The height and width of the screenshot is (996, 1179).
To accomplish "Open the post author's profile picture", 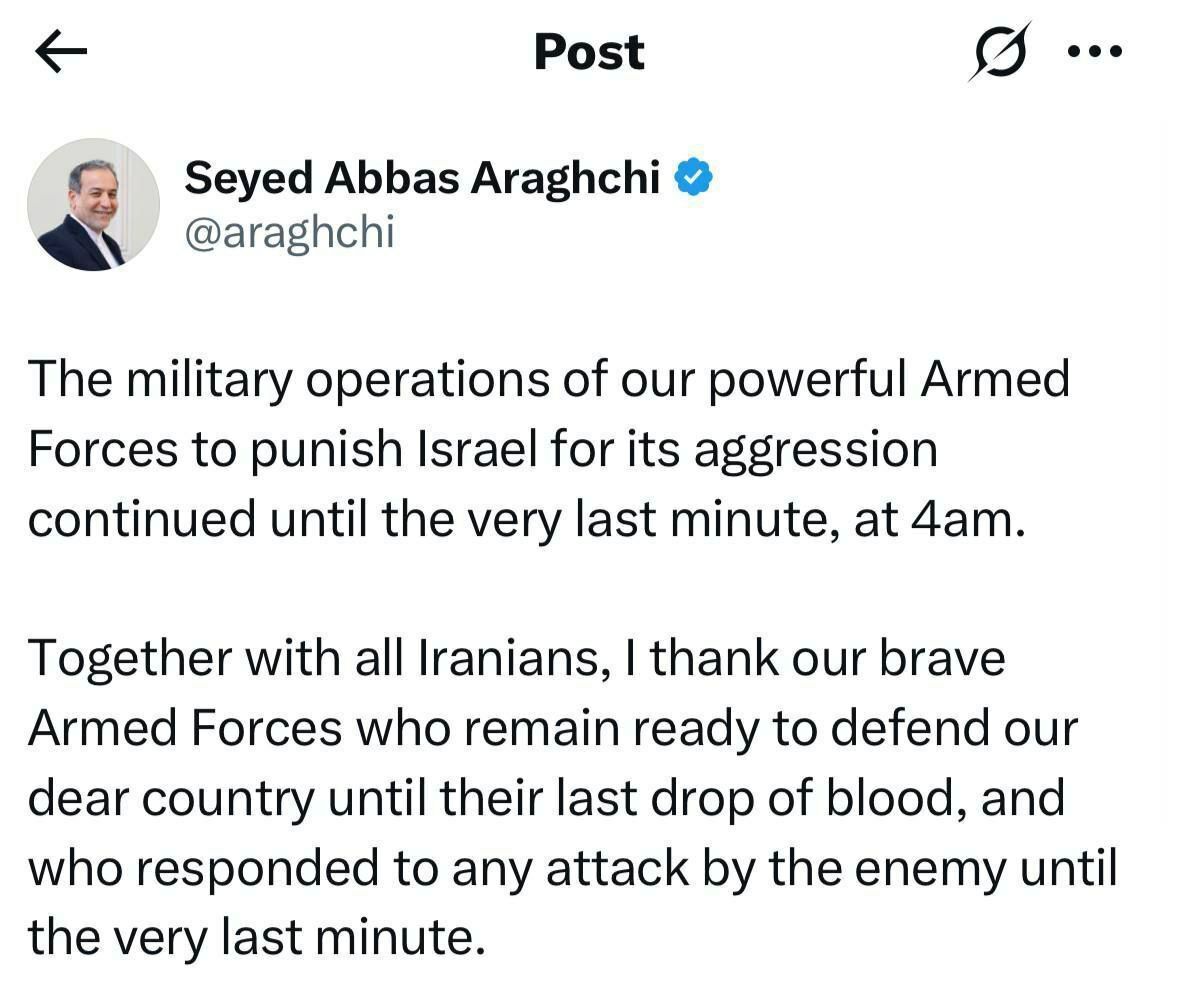I will (x=93, y=204).
